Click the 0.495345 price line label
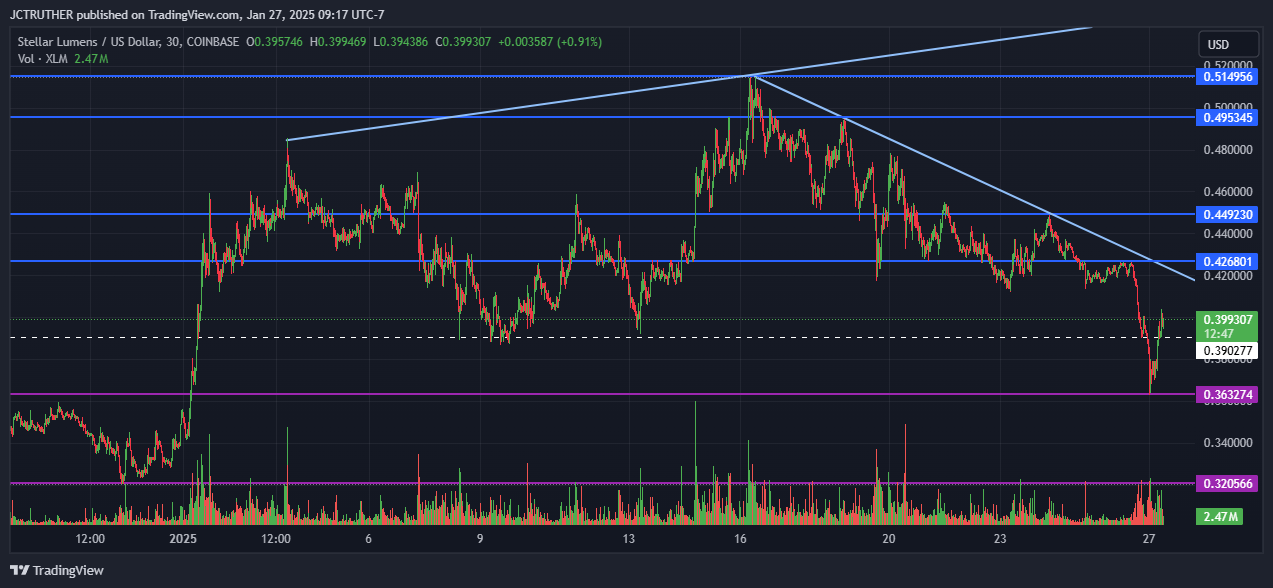Image resolution: width=1273 pixels, height=588 pixels. (x=1227, y=117)
